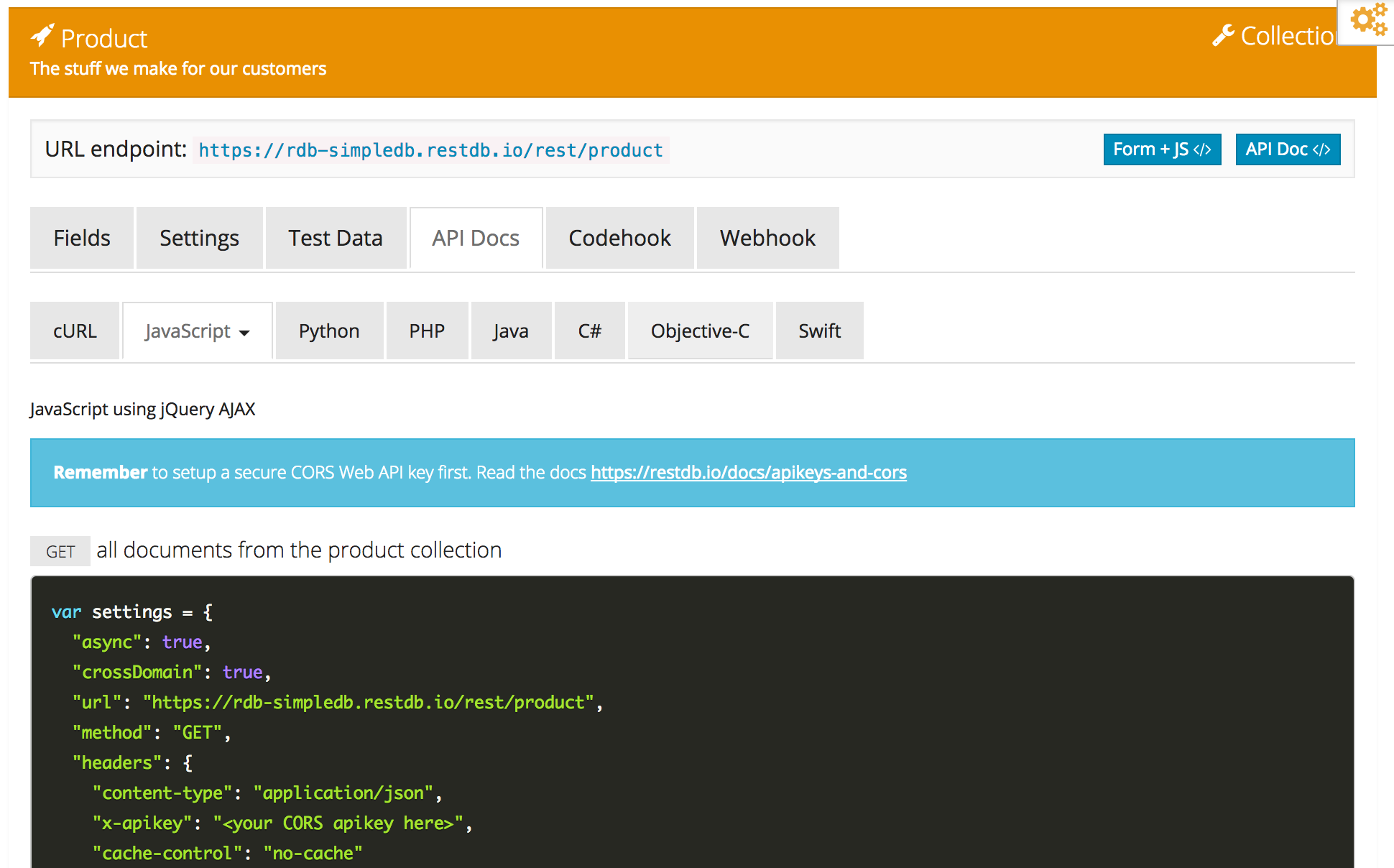Open the Webhook tab
The width and height of the screenshot is (1394, 868).
click(x=767, y=238)
